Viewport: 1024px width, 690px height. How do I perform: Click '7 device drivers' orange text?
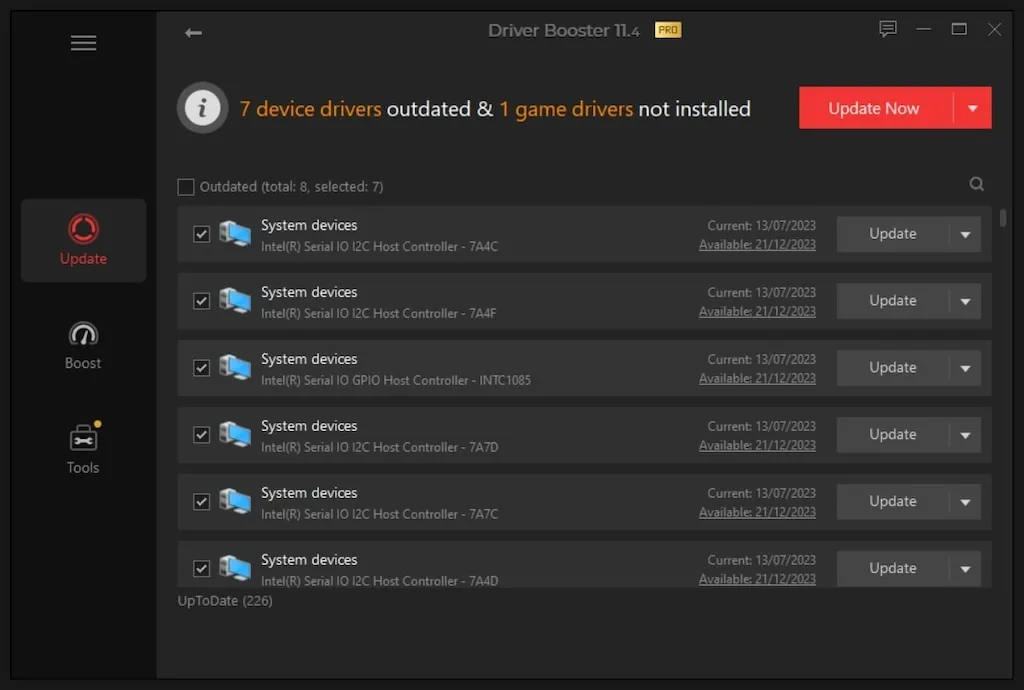point(310,109)
